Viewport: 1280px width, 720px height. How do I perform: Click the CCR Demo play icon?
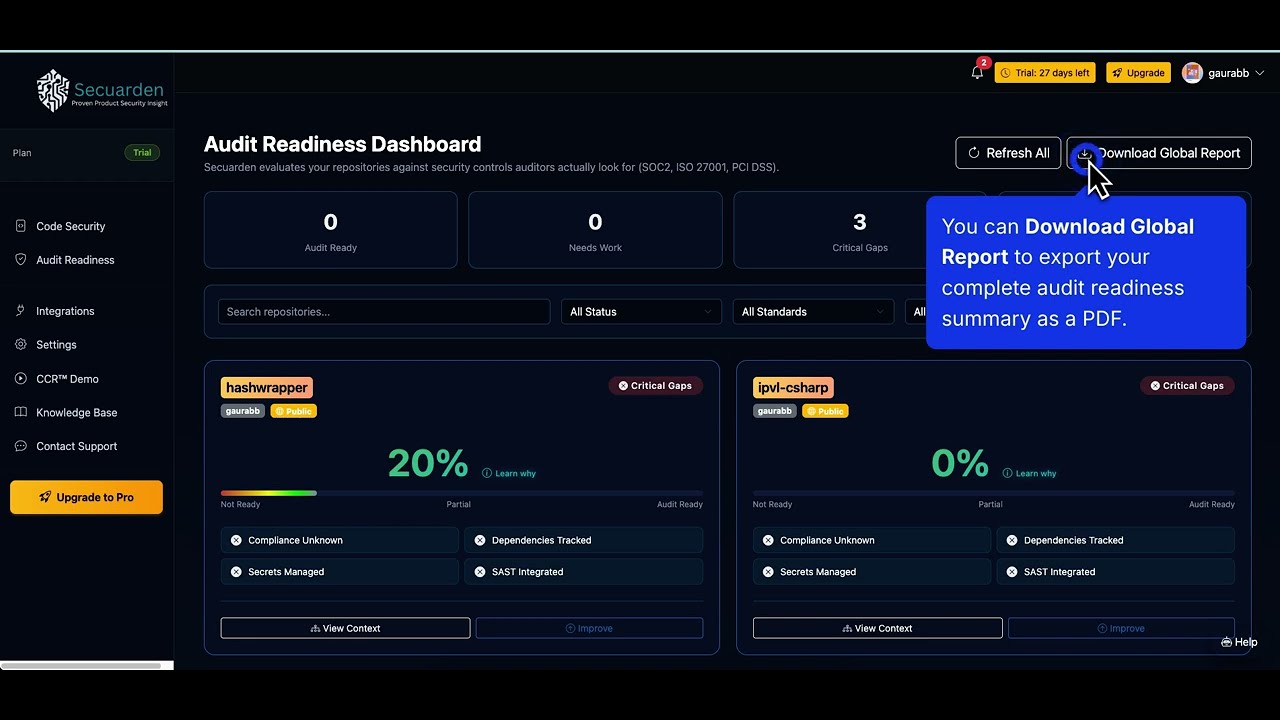click(x=20, y=379)
